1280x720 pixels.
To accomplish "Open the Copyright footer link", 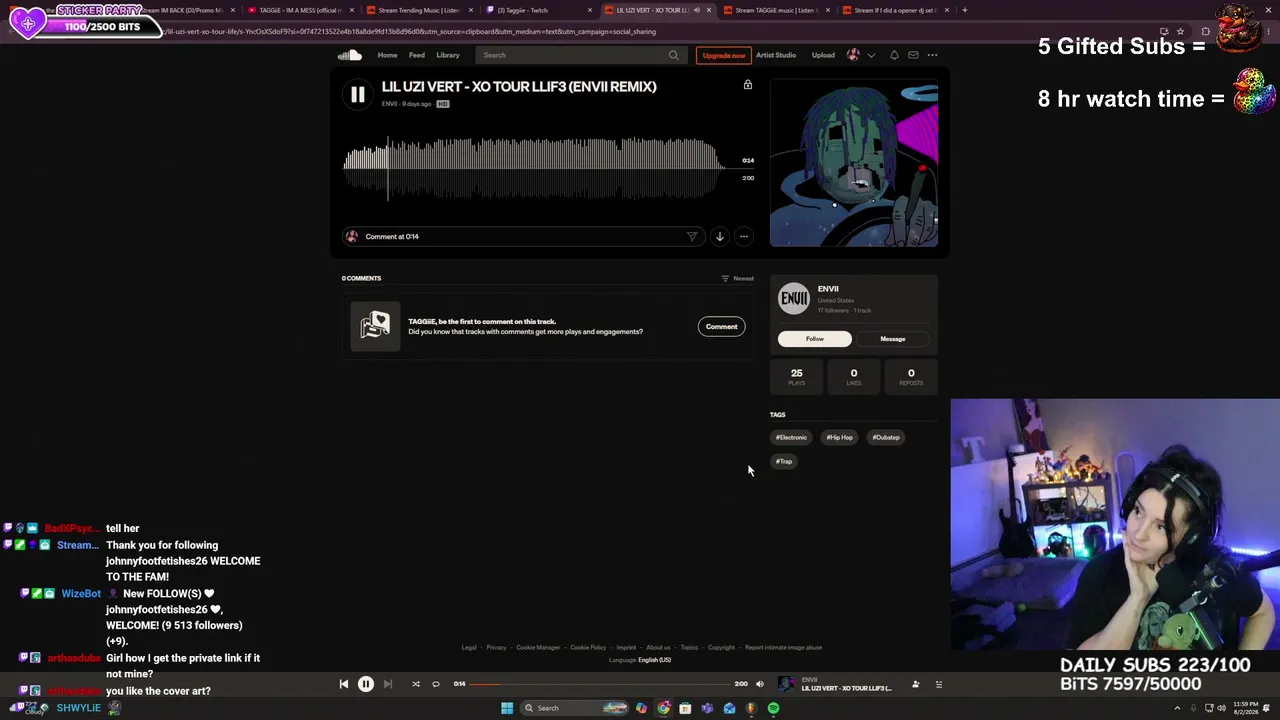I will tap(721, 647).
